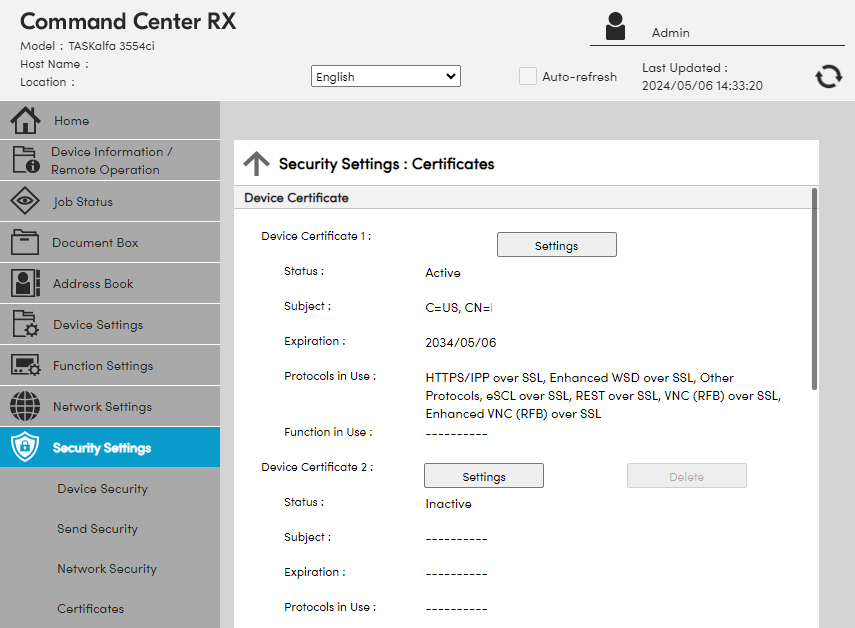
Task: Go to Job Status menu
Action: [x=110, y=201]
